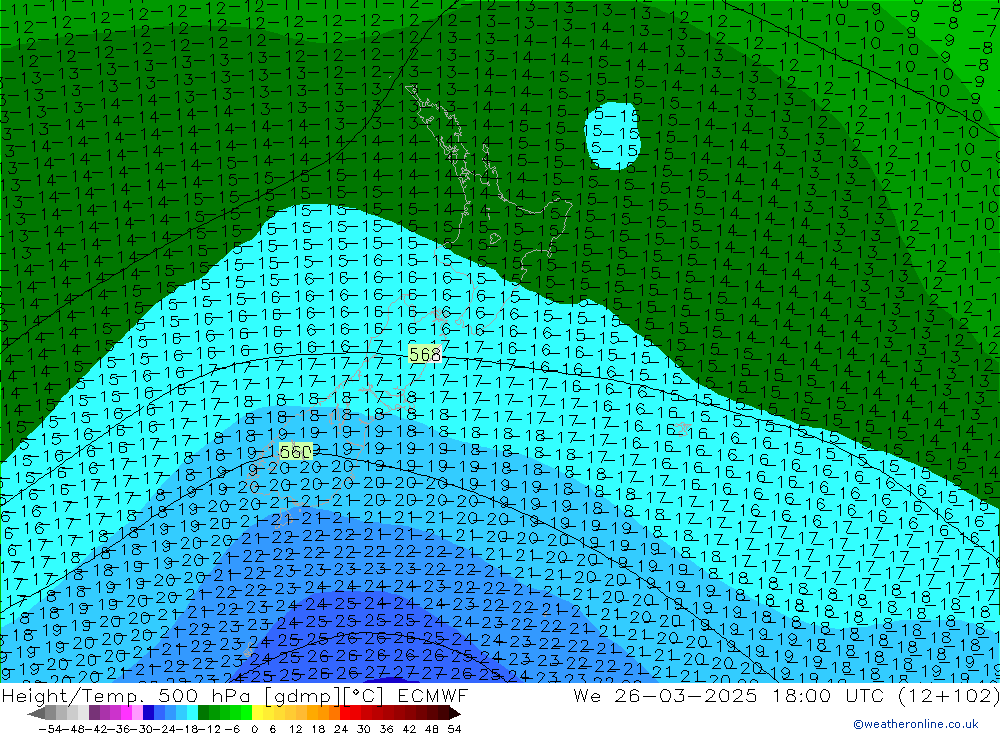Viewport: 1000px width, 733px height.
Task: Open the weatheronline.co.uk copyright link
Action: click(916, 723)
